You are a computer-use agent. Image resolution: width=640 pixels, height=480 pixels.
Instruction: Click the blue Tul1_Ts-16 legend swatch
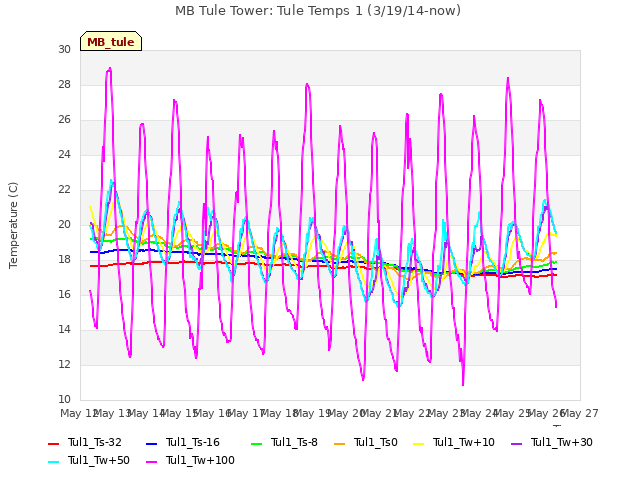click(151, 444)
